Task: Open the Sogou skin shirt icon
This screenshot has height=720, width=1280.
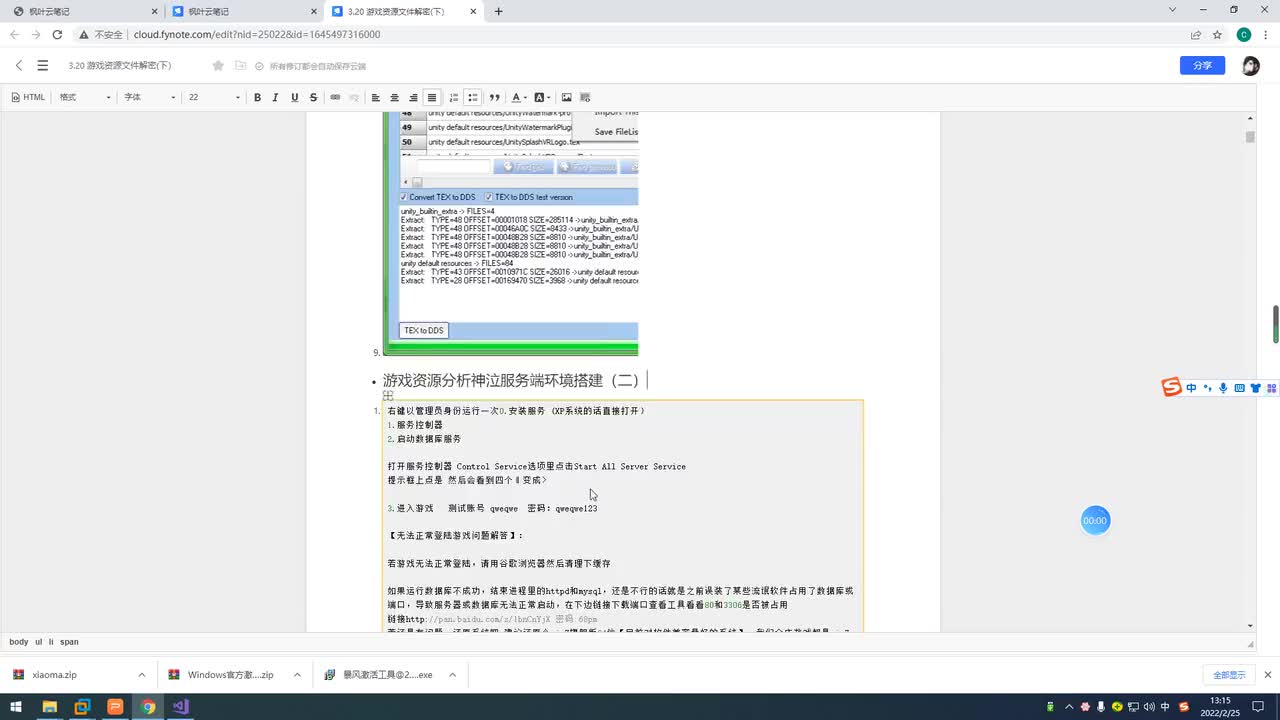Action: click(x=1256, y=388)
